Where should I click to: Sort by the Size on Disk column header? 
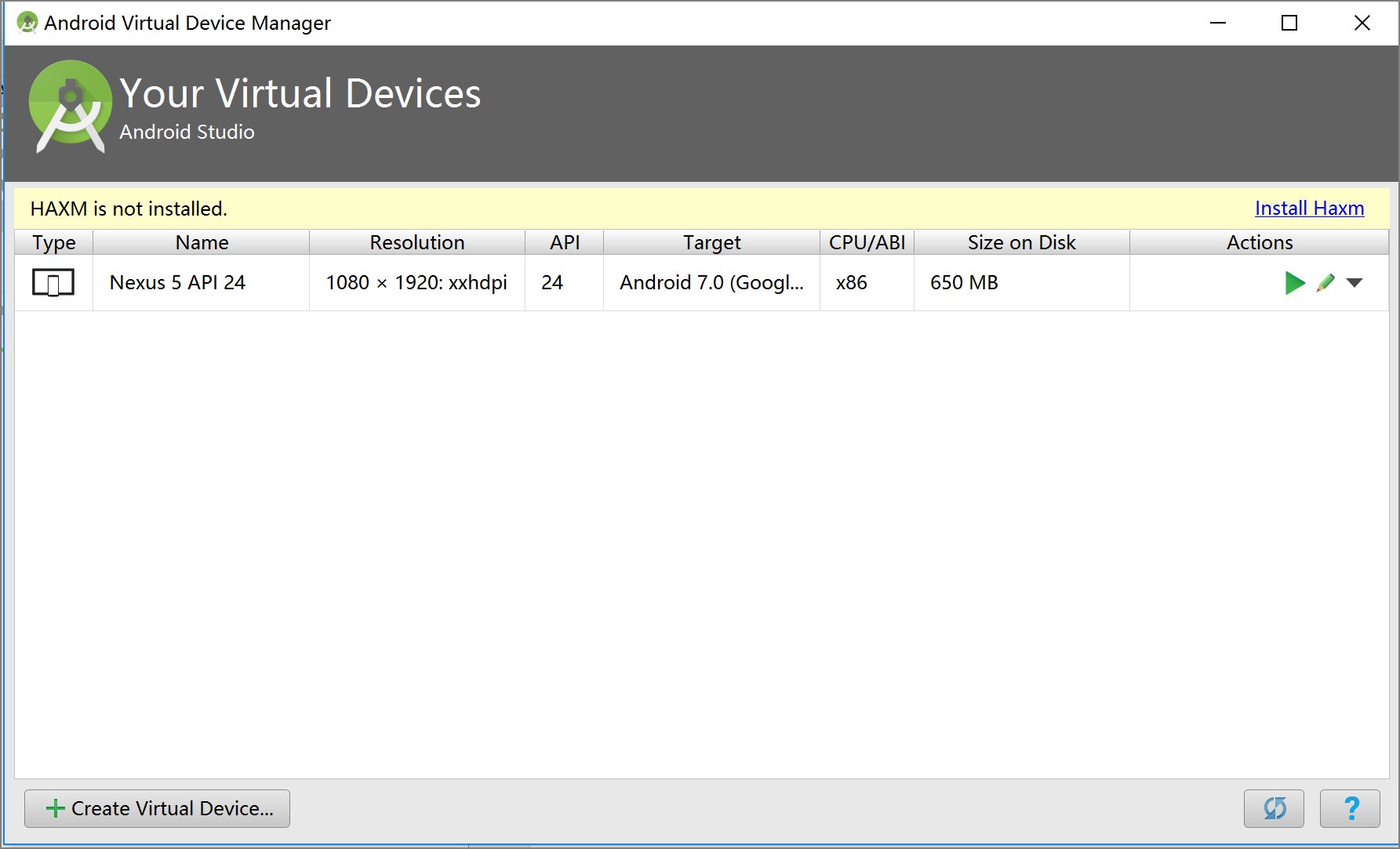coord(1022,242)
